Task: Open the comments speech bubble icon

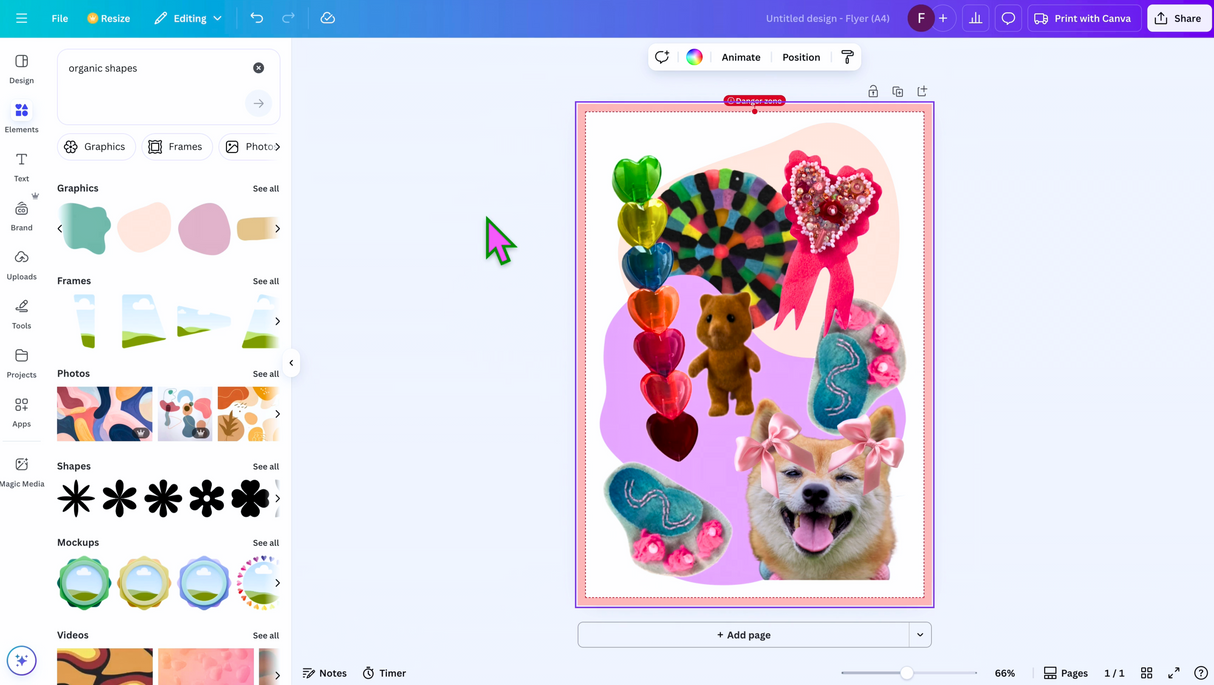Action: [x=1008, y=18]
